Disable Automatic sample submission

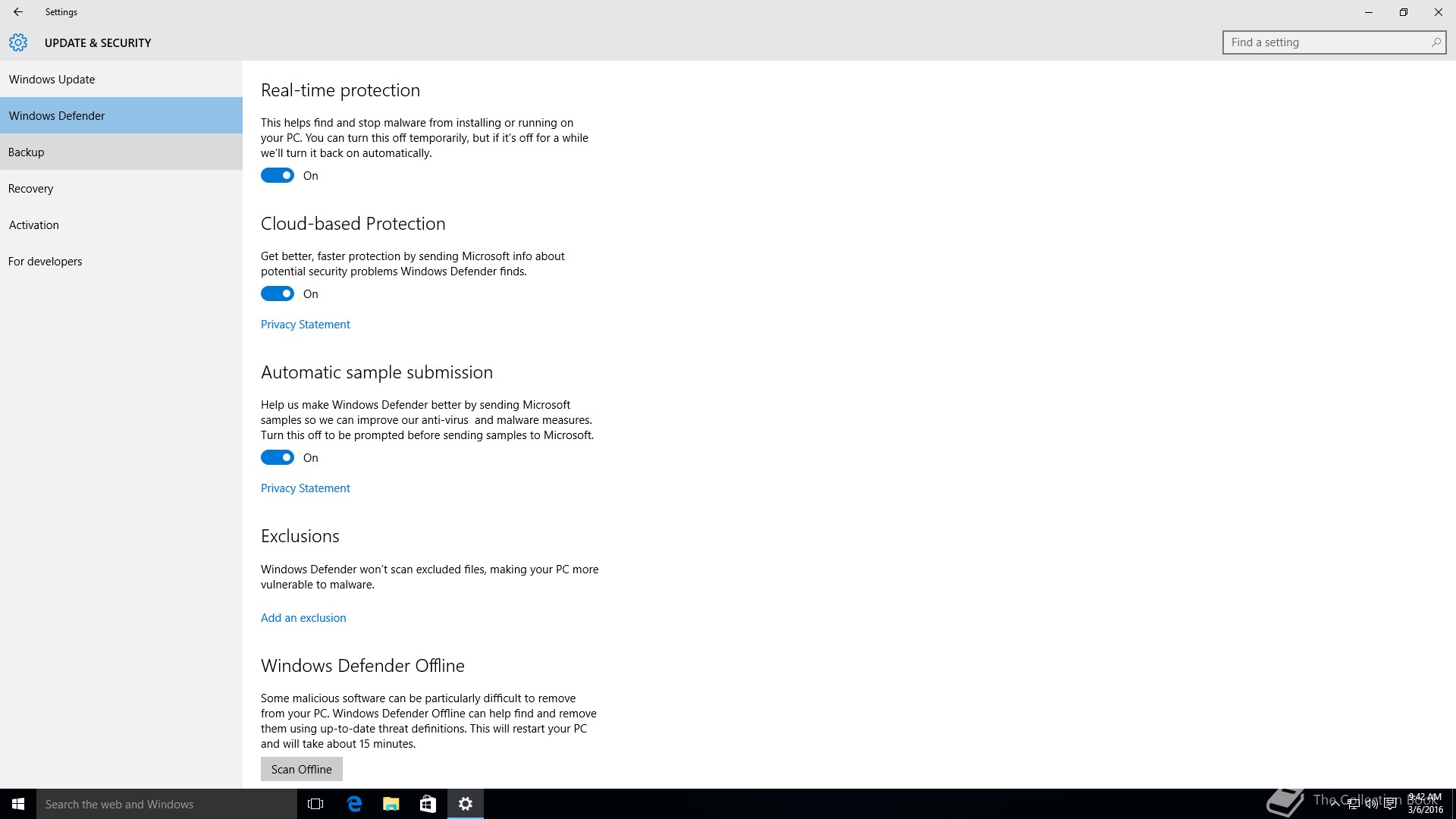[278, 457]
